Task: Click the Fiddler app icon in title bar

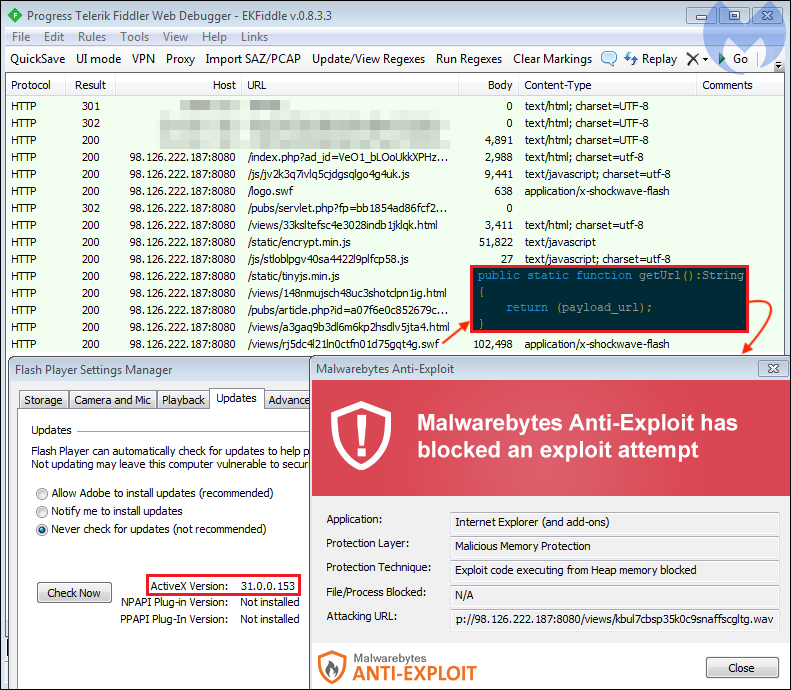Action: pyautogui.click(x=15, y=16)
